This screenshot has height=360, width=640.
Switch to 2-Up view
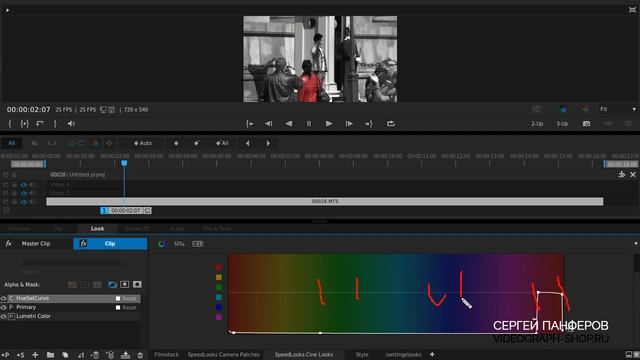coord(537,124)
